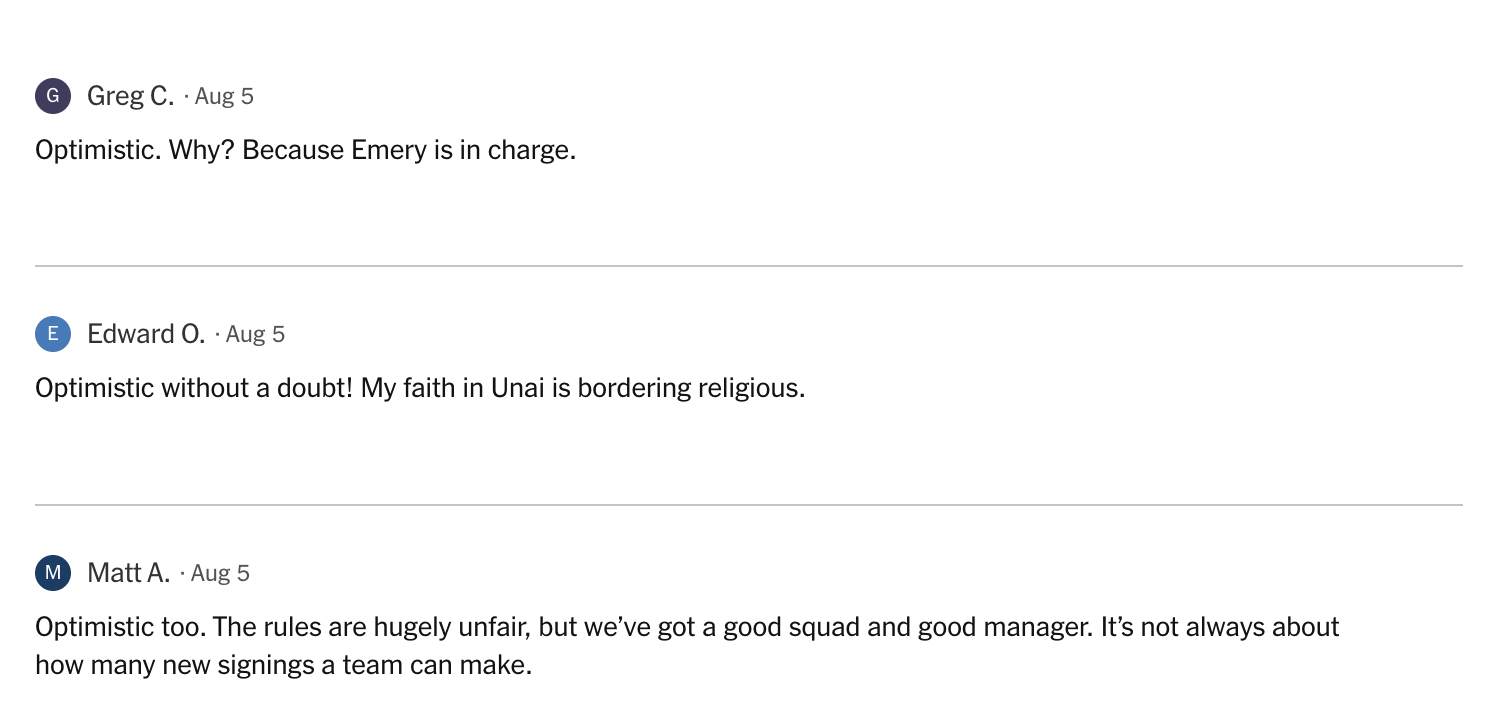Open Matt A.'s commenter profile name
This screenshot has height=722, width=1492.
coord(129,573)
